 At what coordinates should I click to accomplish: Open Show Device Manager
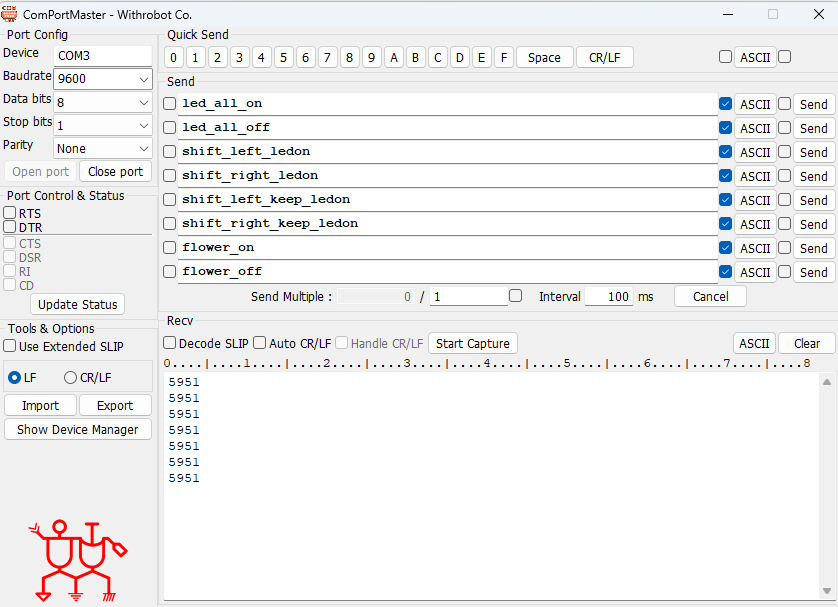point(77,430)
